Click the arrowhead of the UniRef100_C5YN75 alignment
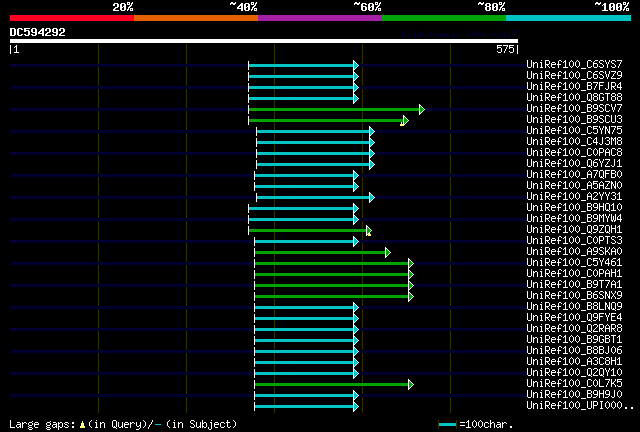Screen dimensions: 640x432 pos(372,131)
